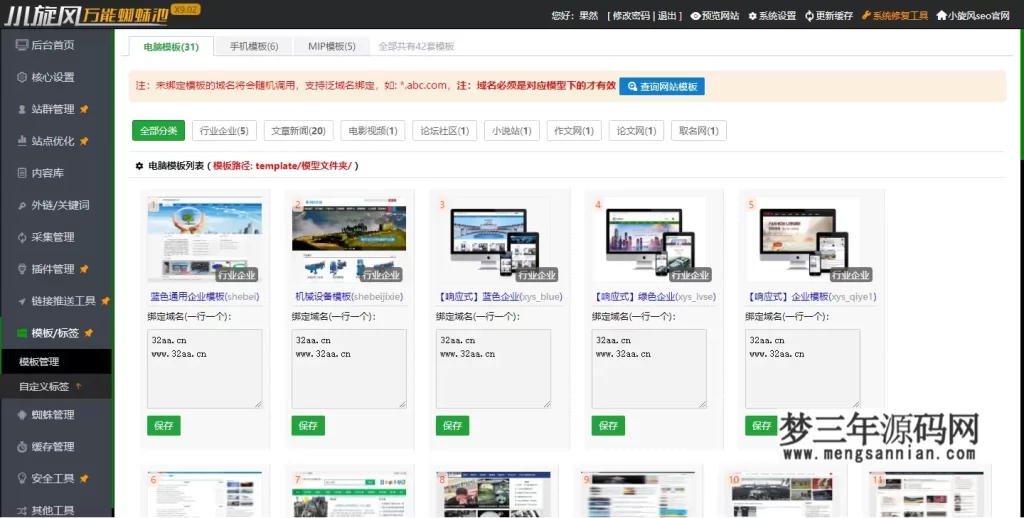1024x518 pixels.
Task: Open template 1 蓝色通用企业模板 thumbnail
Action: (x=204, y=240)
